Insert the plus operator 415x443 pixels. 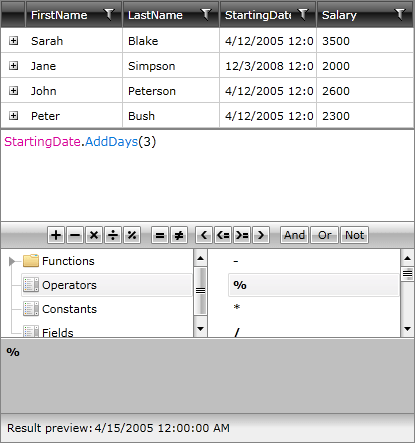(x=56, y=235)
